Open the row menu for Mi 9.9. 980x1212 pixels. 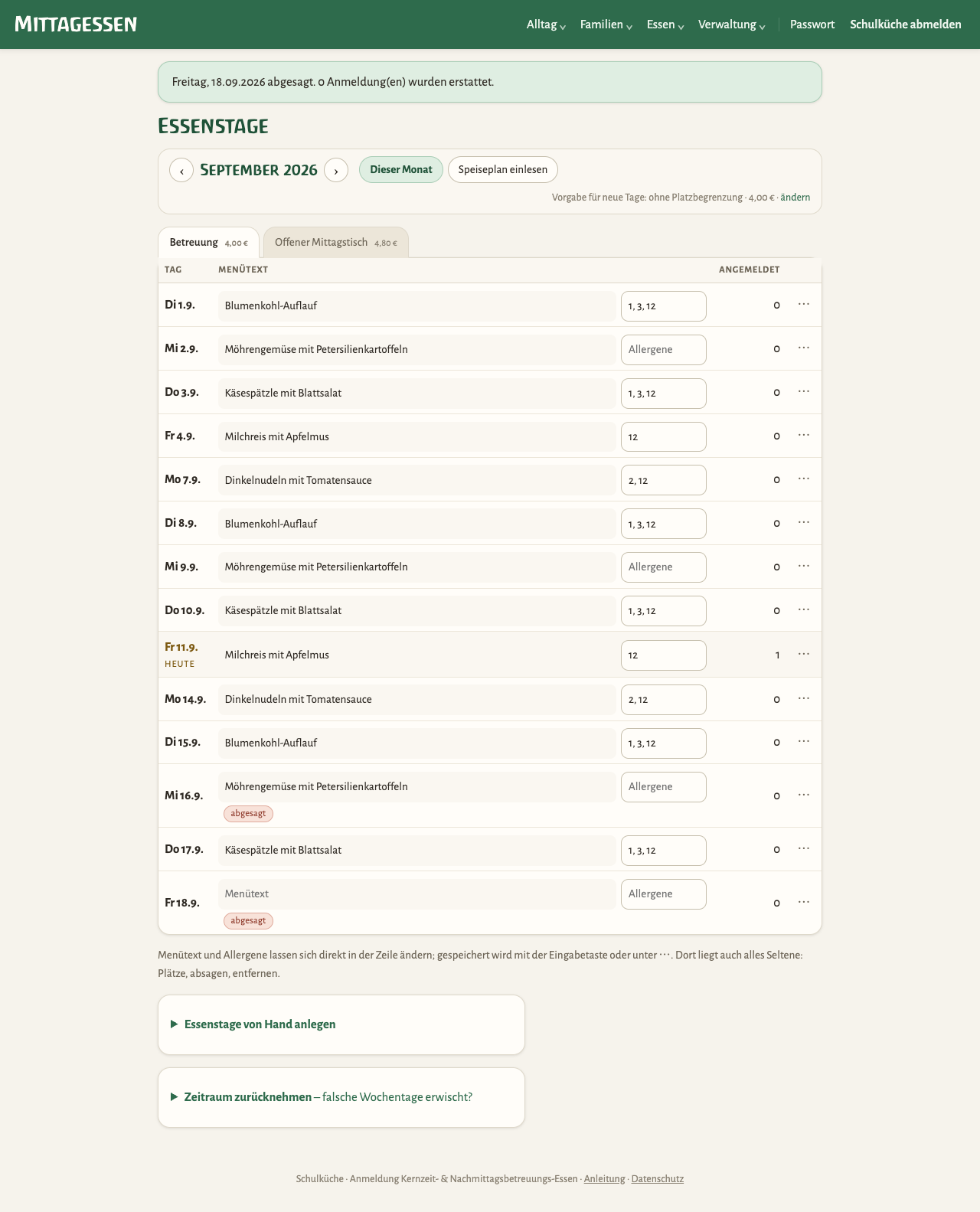[804, 567]
